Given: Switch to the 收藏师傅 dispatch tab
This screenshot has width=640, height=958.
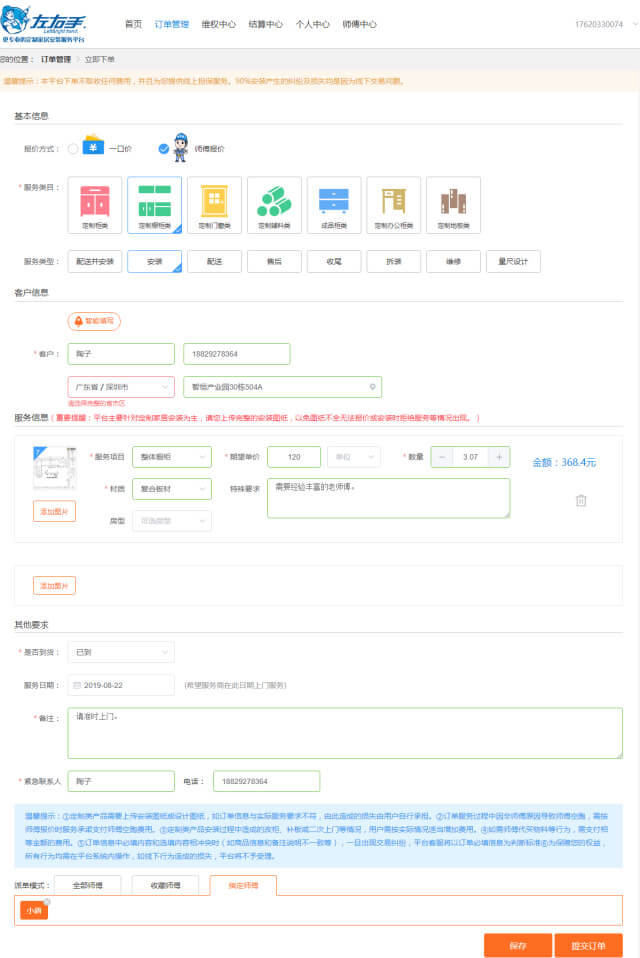Looking at the screenshot, I should coord(166,885).
